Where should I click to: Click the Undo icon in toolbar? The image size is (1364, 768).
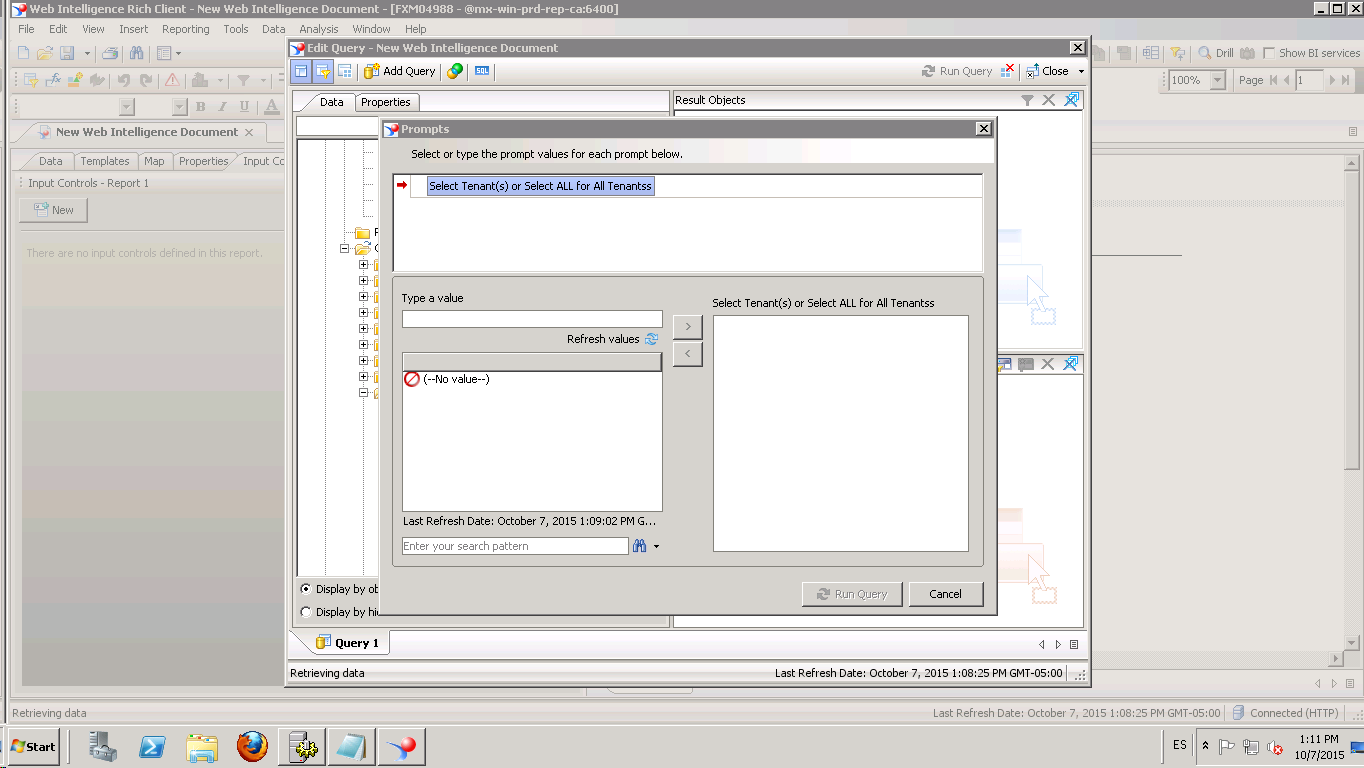[x=124, y=80]
